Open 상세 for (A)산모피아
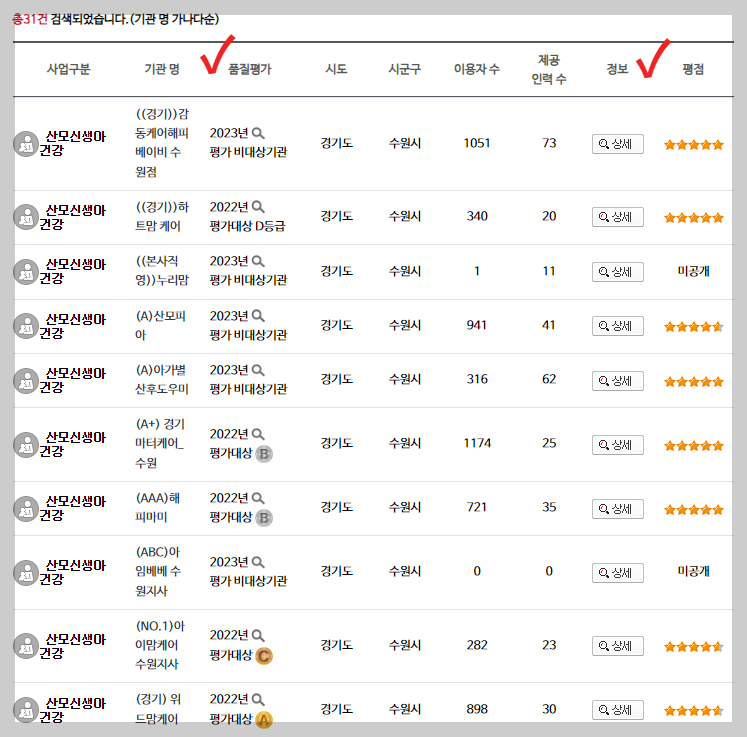This screenshot has height=737, width=747. [x=617, y=326]
